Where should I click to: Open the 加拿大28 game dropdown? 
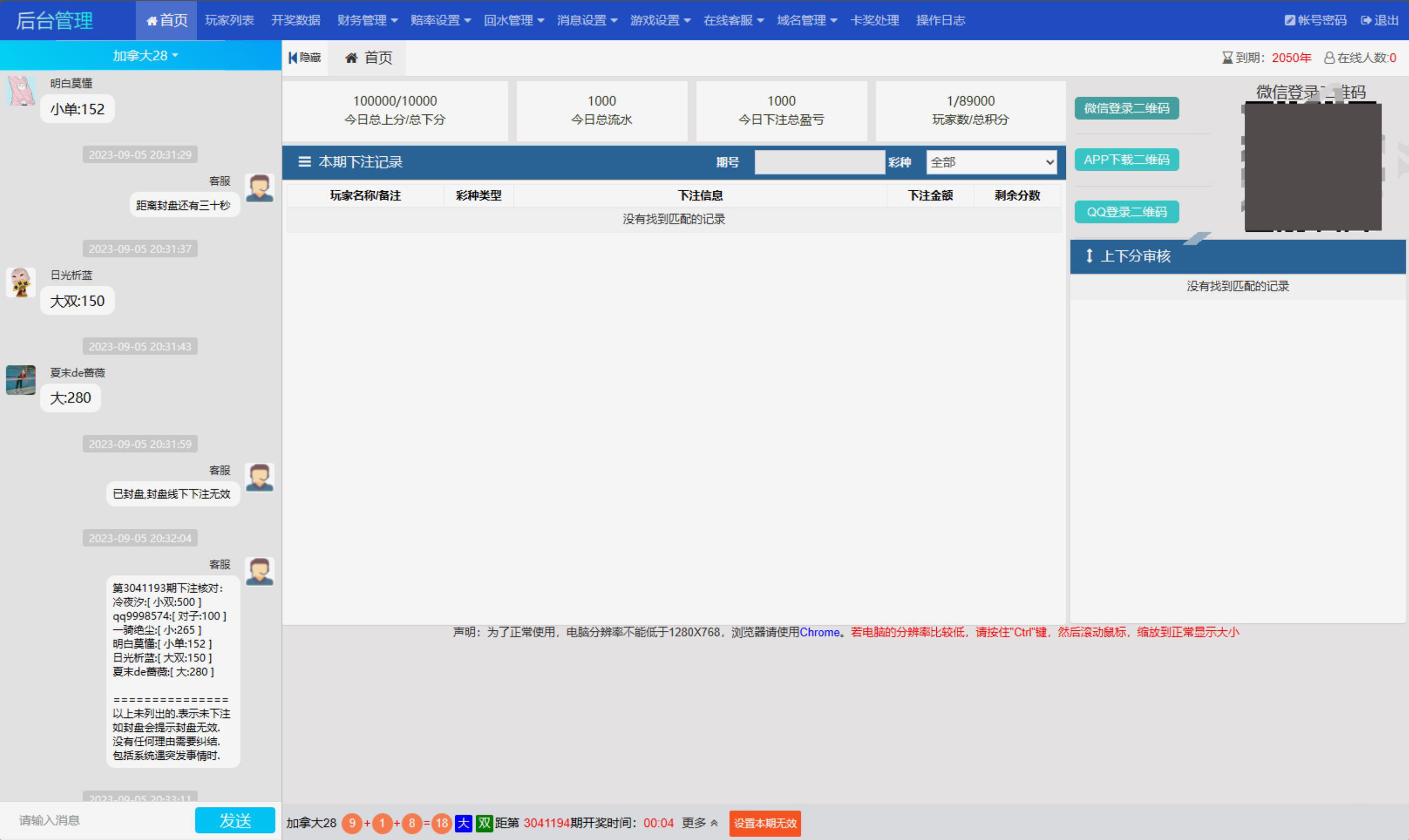click(x=145, y=55)
